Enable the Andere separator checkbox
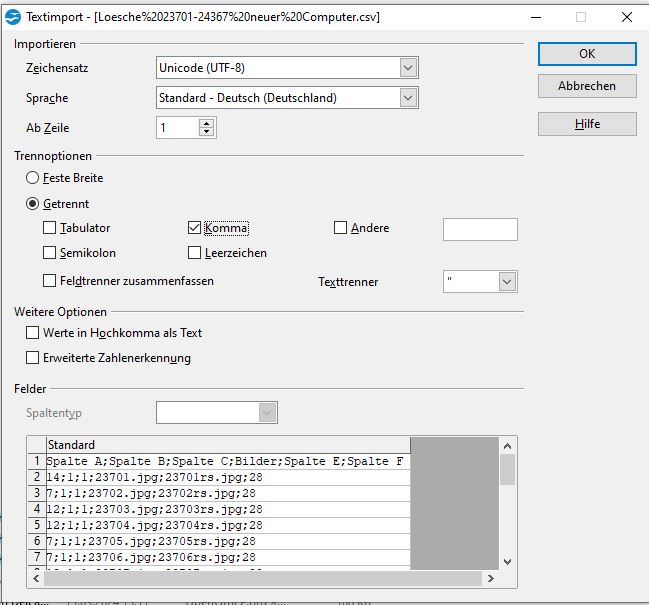Viewport: 649px width, 605px height. click(x=340, y=228)
